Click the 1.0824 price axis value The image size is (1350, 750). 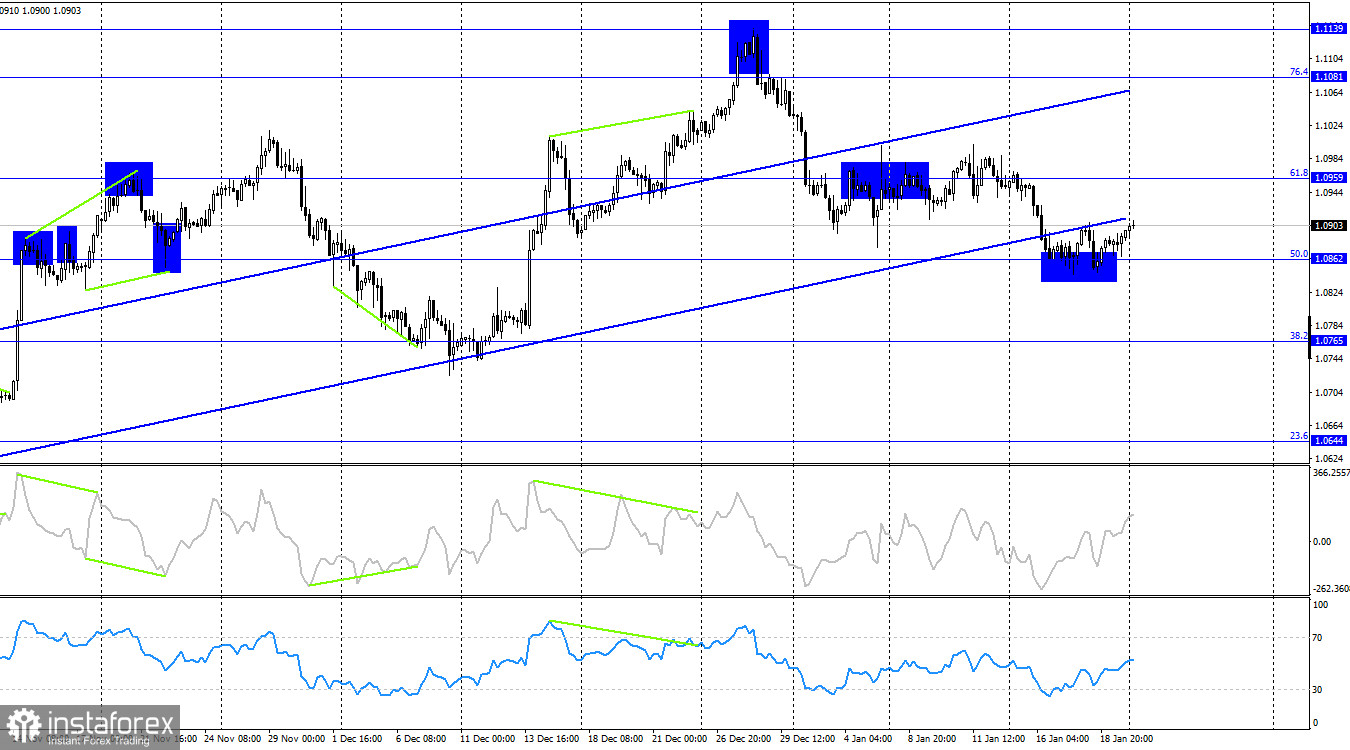(1330, 293)
